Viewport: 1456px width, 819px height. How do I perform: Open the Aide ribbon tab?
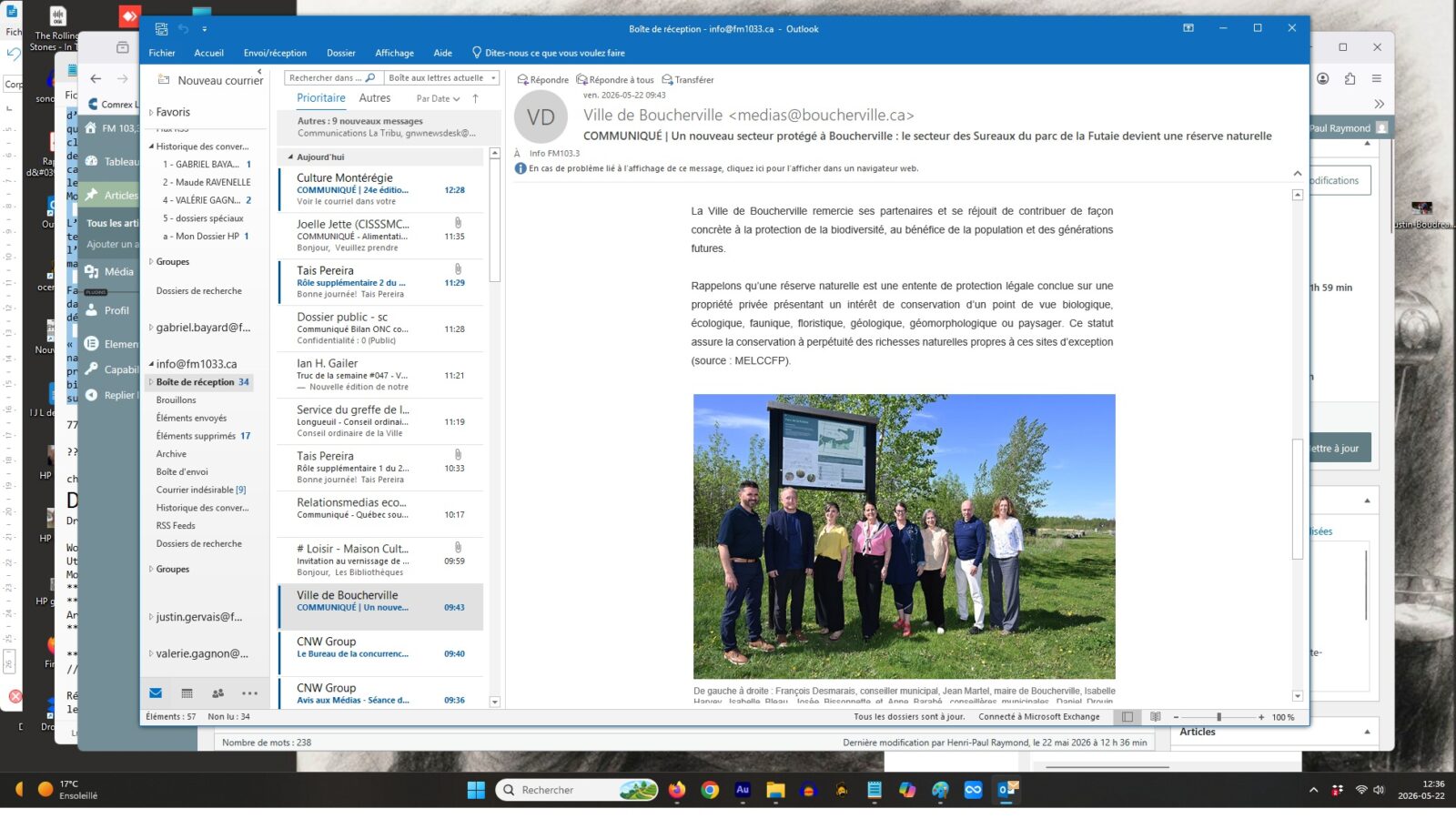tap(442, 53)
